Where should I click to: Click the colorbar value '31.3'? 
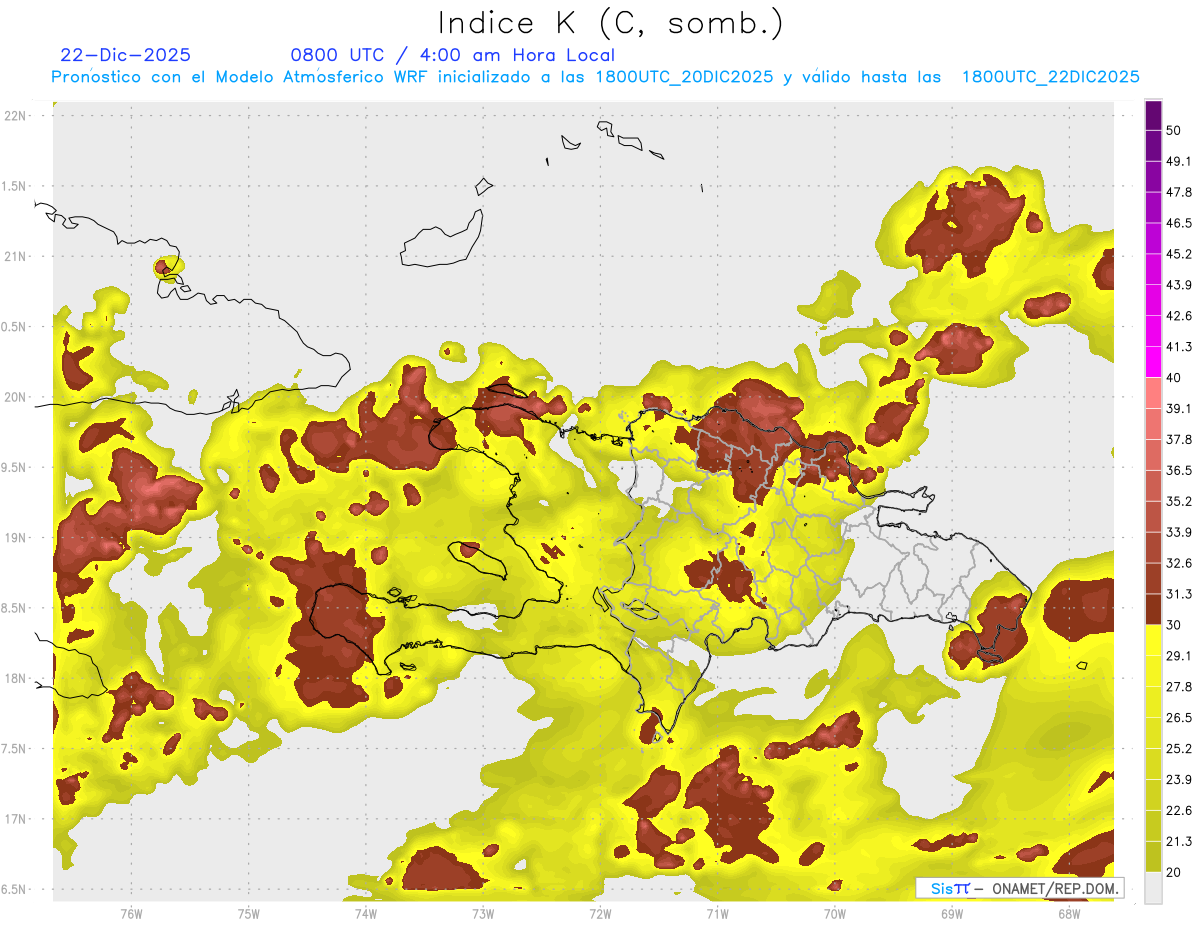[x=1179, y=594]
